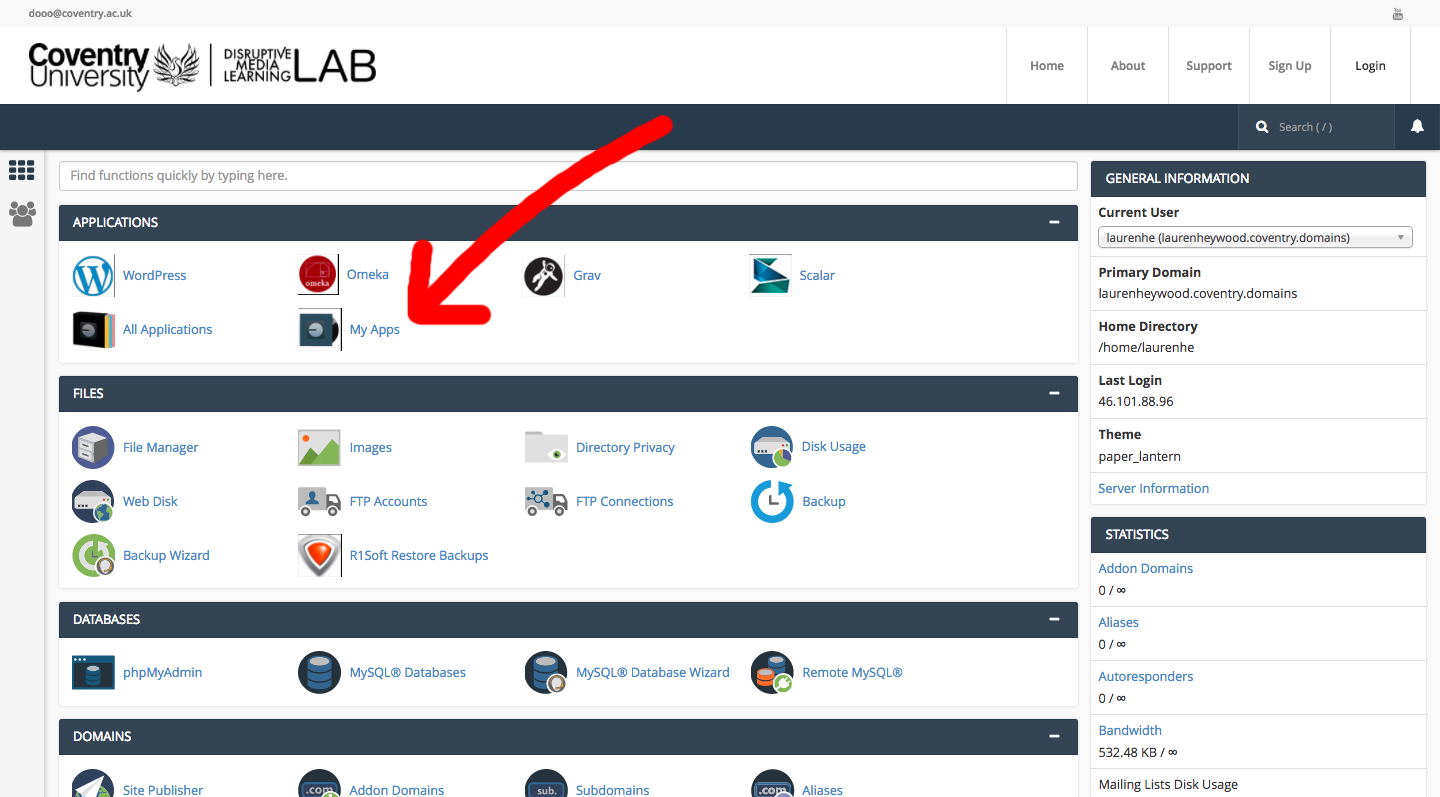1440x797 pixels.
Task: Click the Login menu item
Action: tap(1370, 66)
